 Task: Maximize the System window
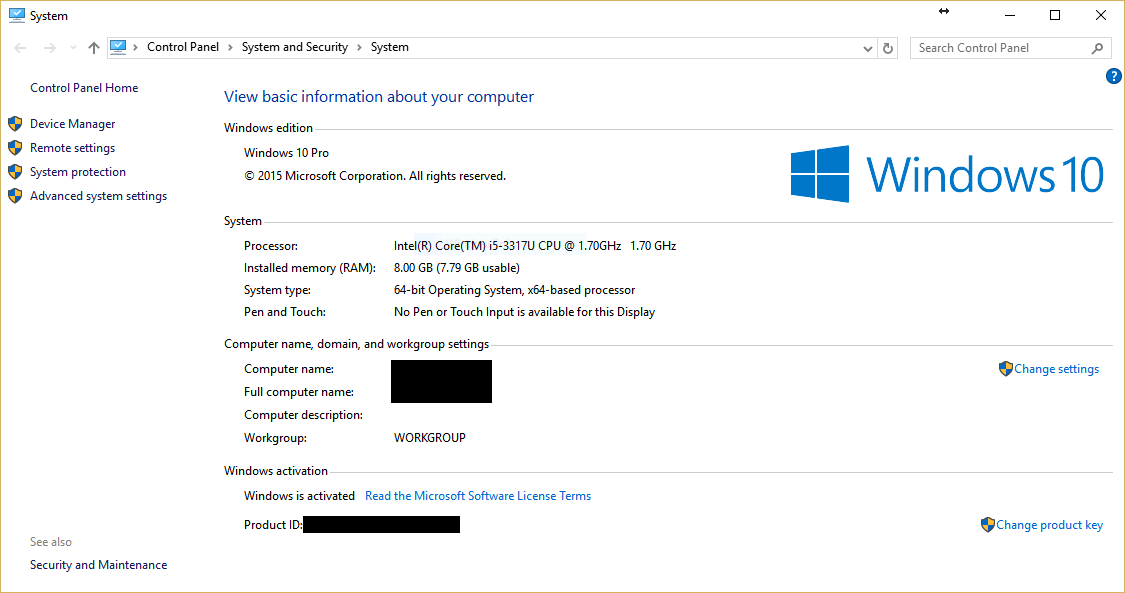point(1055,15)
